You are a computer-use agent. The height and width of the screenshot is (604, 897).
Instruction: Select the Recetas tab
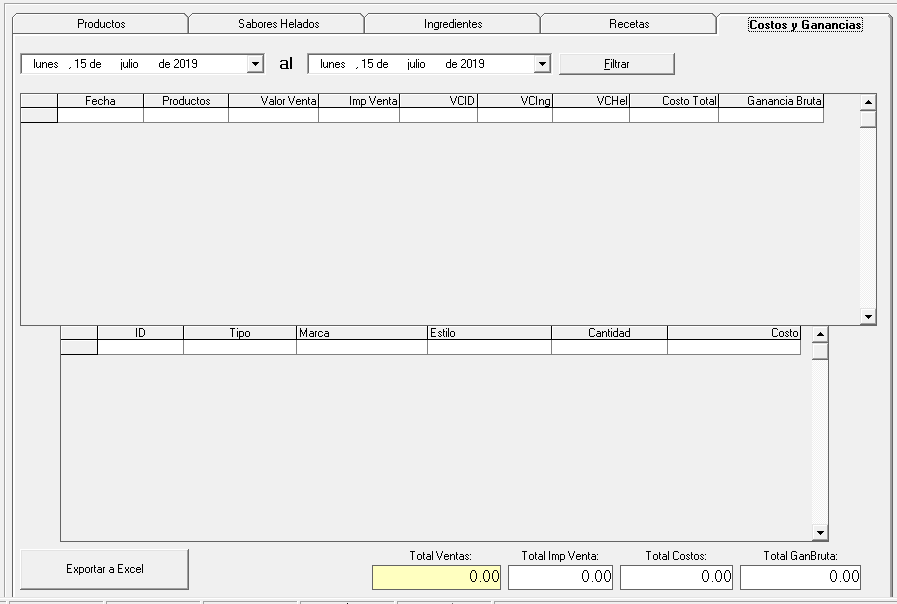point(628,24)
